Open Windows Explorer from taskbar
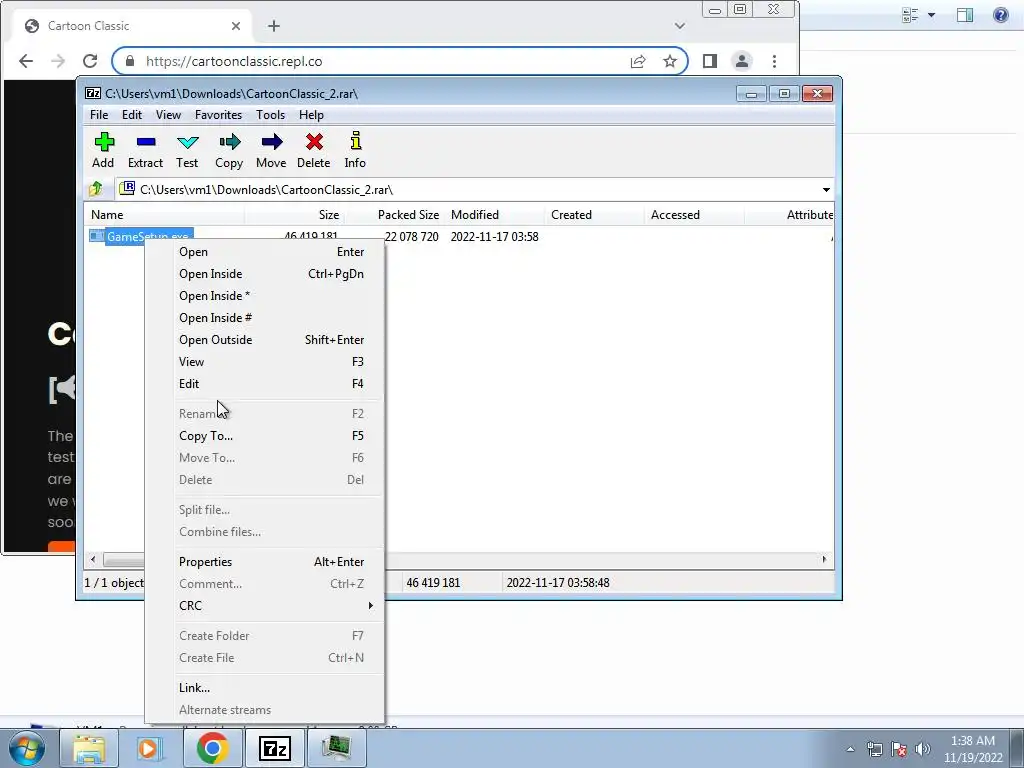 click(x=89, y=748)
